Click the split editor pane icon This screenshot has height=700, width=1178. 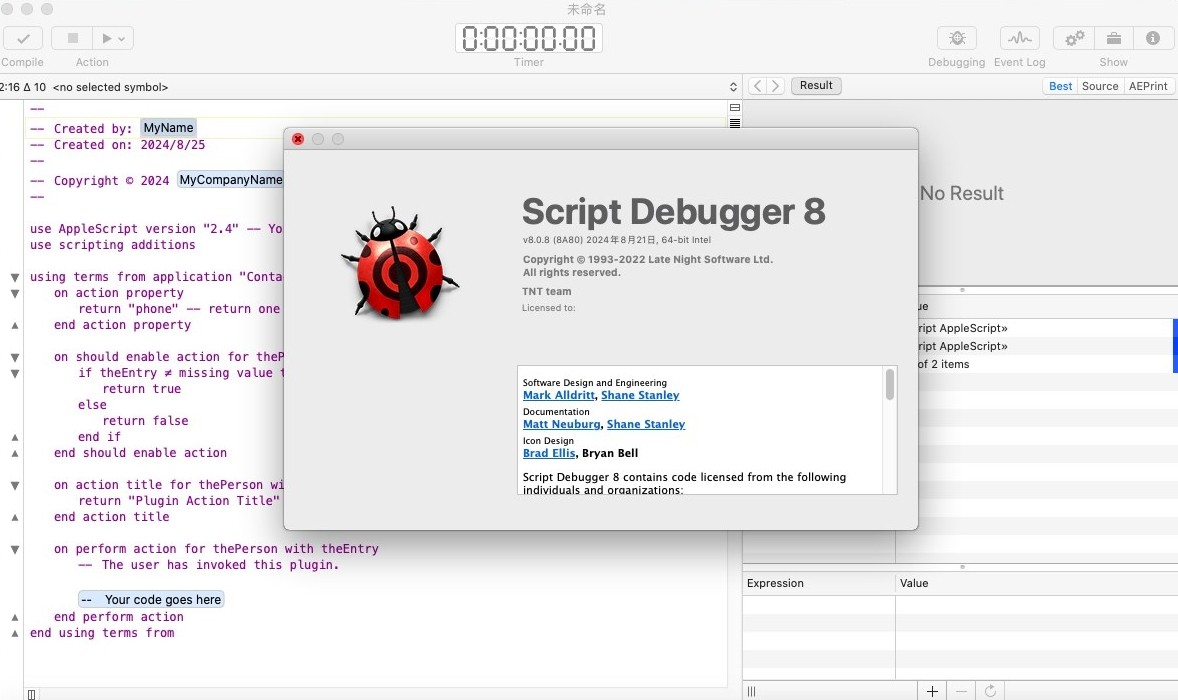tap(735, 108)
